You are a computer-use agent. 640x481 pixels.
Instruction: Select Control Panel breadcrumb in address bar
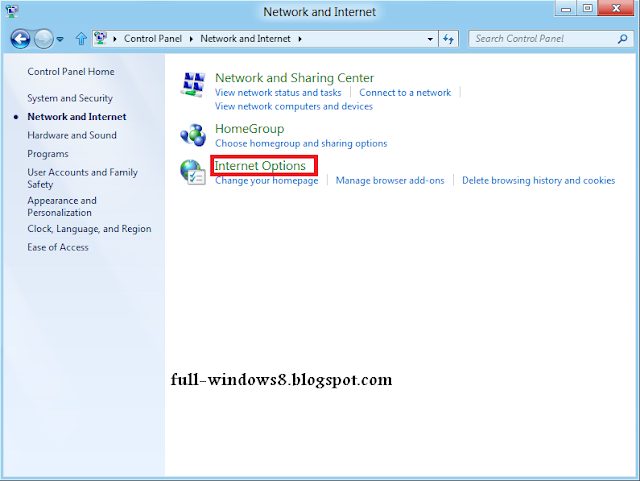click(153, 38)
